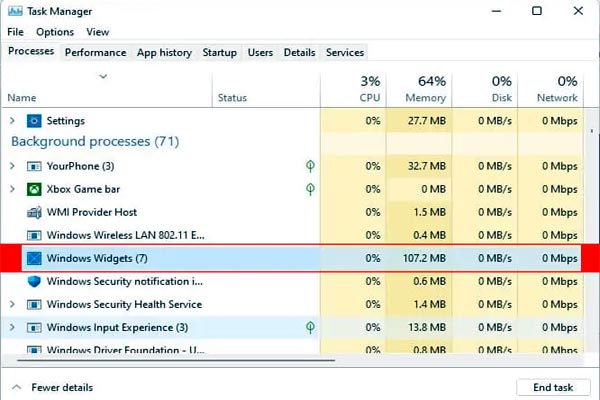Expand the Windows Input Experience (3) group
This screenshot has width=600, height=400.
12,327
